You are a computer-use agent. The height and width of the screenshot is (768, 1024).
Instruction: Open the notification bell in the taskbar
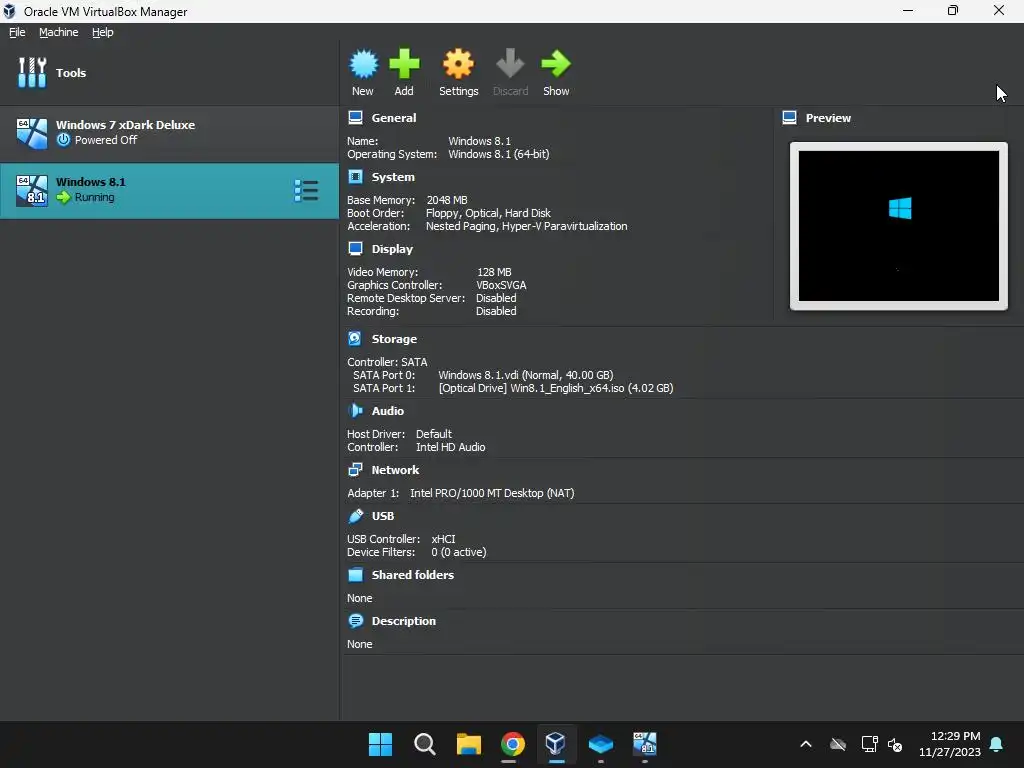pos(997,744)
